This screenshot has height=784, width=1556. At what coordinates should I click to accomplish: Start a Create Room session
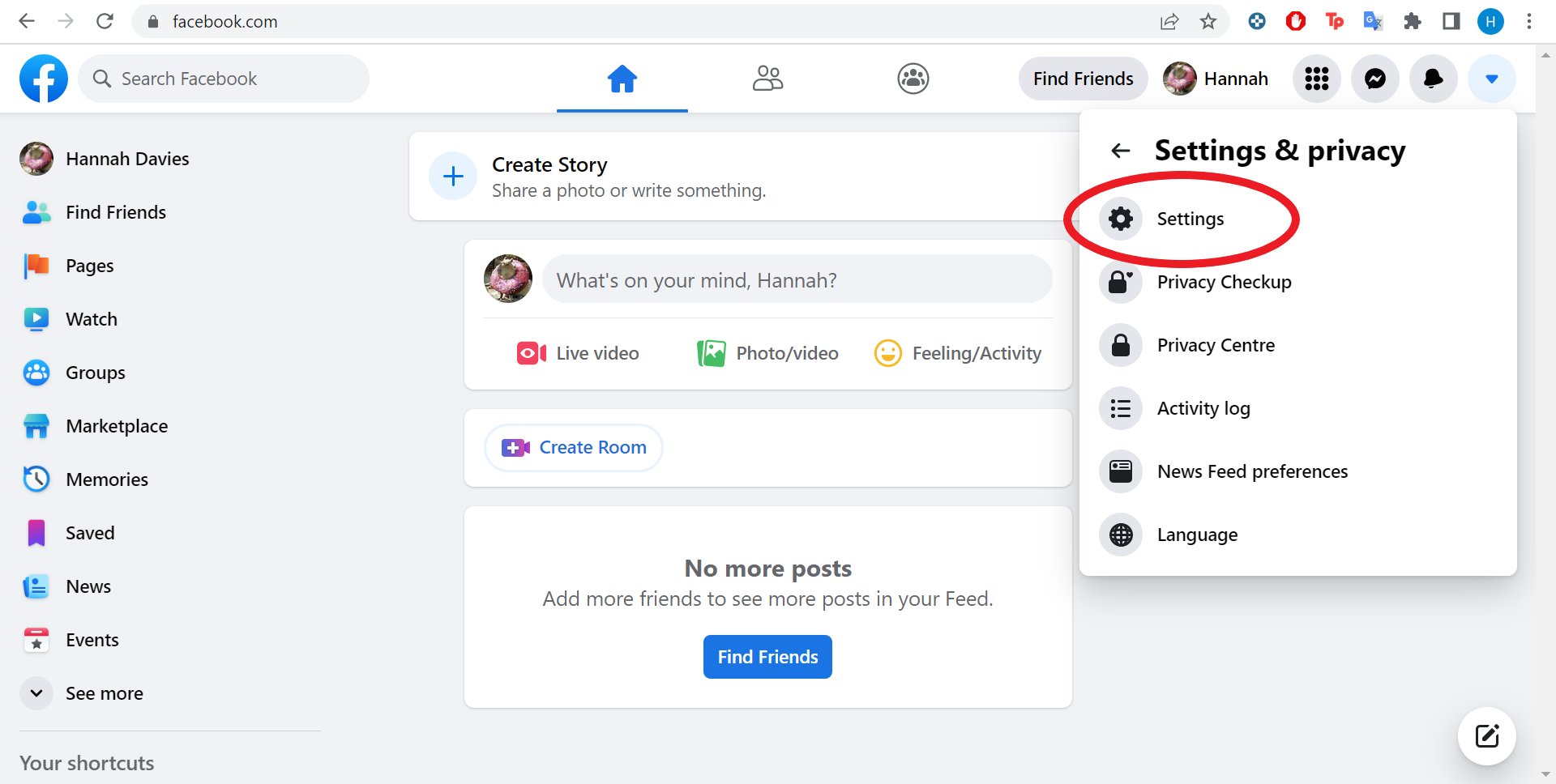[574, 448]
